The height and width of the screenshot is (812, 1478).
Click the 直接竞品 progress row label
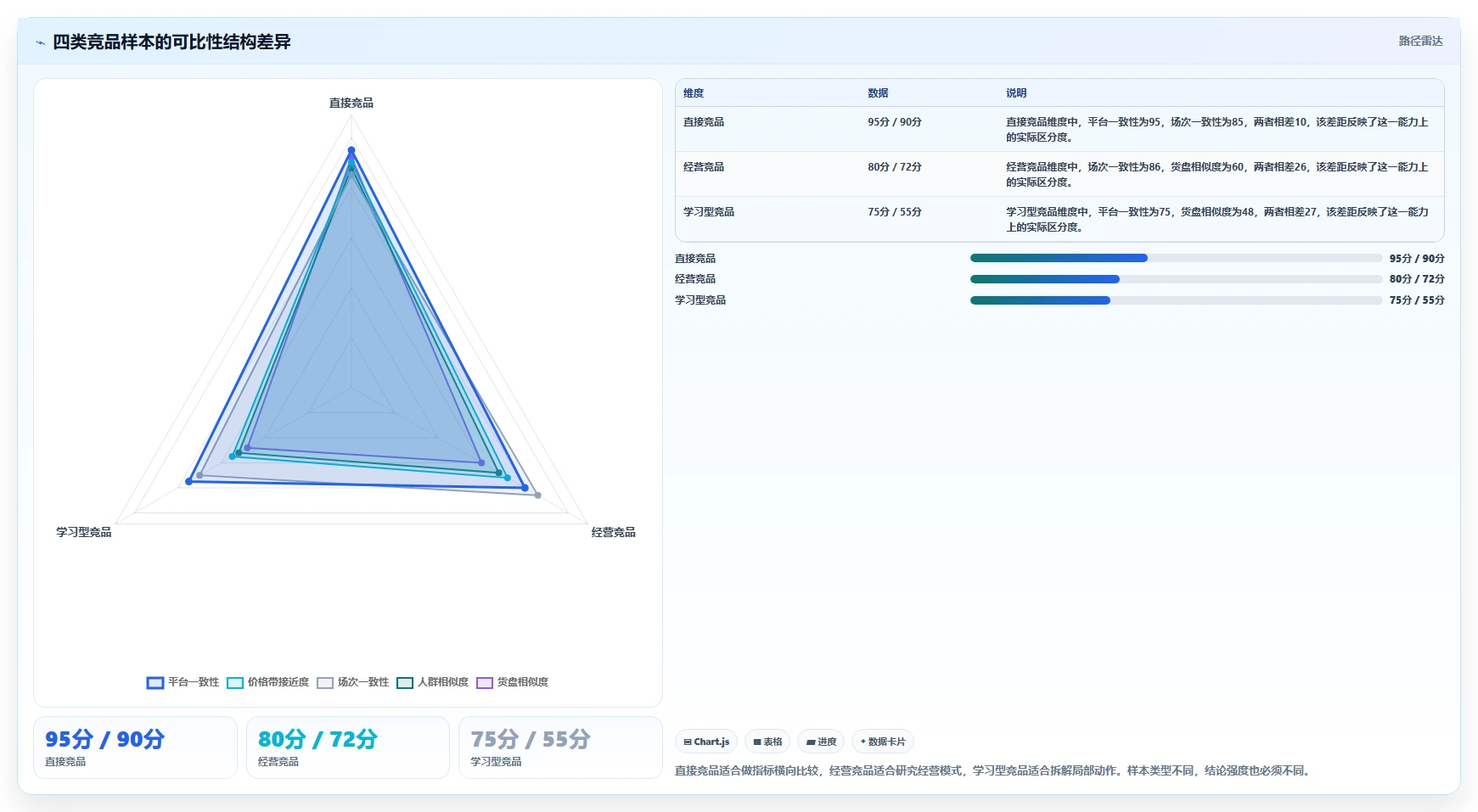[x=695, y=259]
